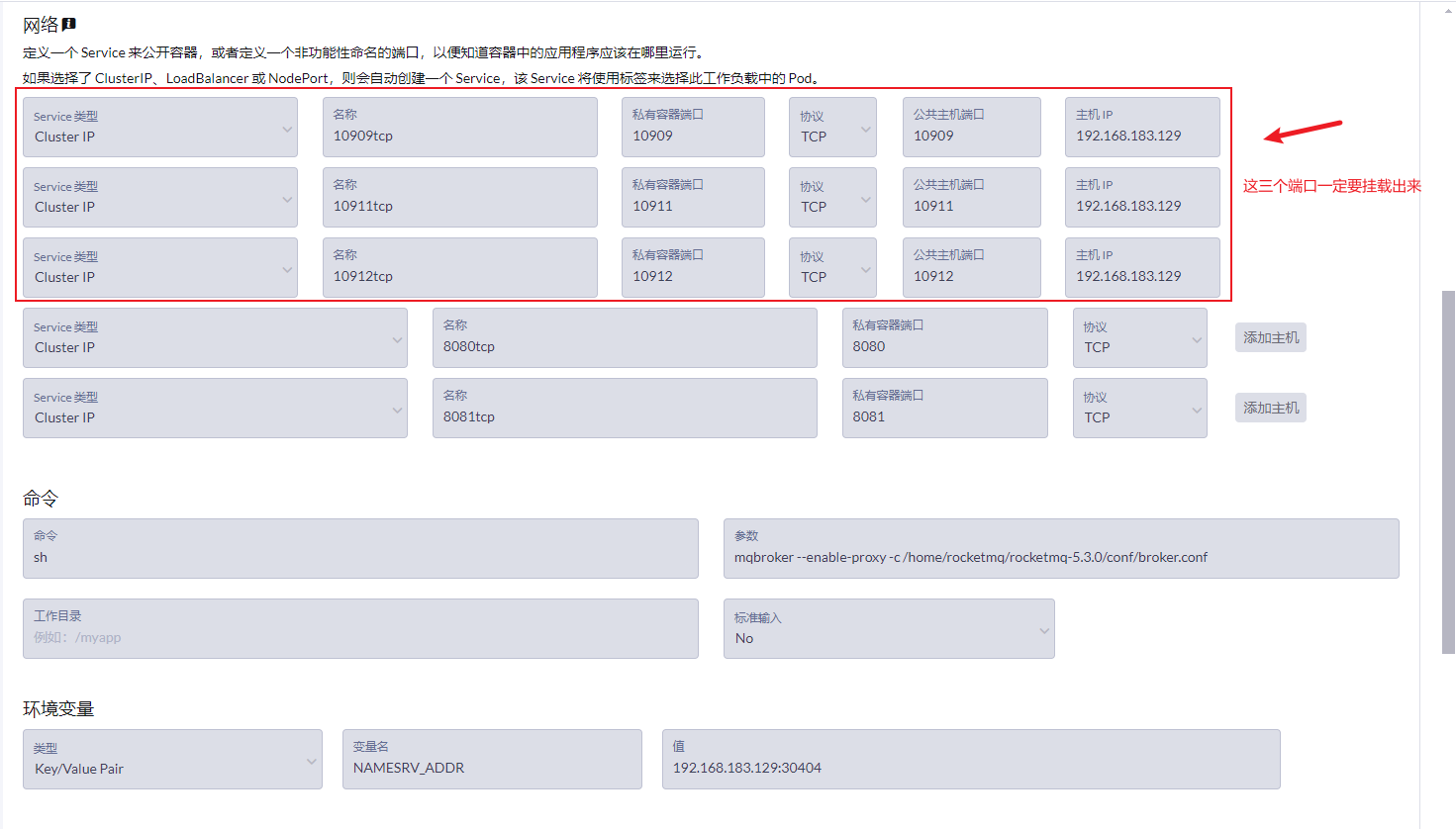The height and width of the screenshot is (829, 1456).
Task: Edit 私有容器端口 field with value 10912
Action: point(693,267)
